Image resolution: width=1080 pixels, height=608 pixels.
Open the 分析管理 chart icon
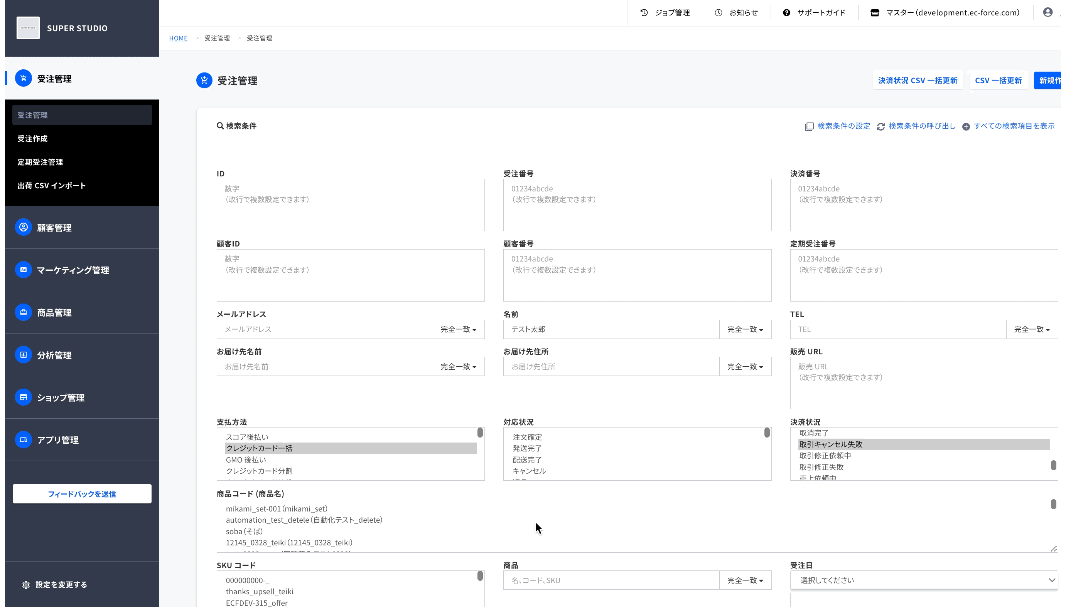click(23, 355)
